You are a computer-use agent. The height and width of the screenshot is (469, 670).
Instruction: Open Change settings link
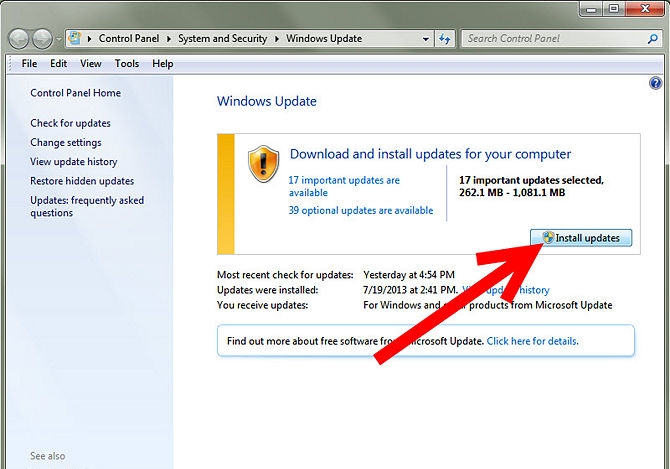pos(66,142)
